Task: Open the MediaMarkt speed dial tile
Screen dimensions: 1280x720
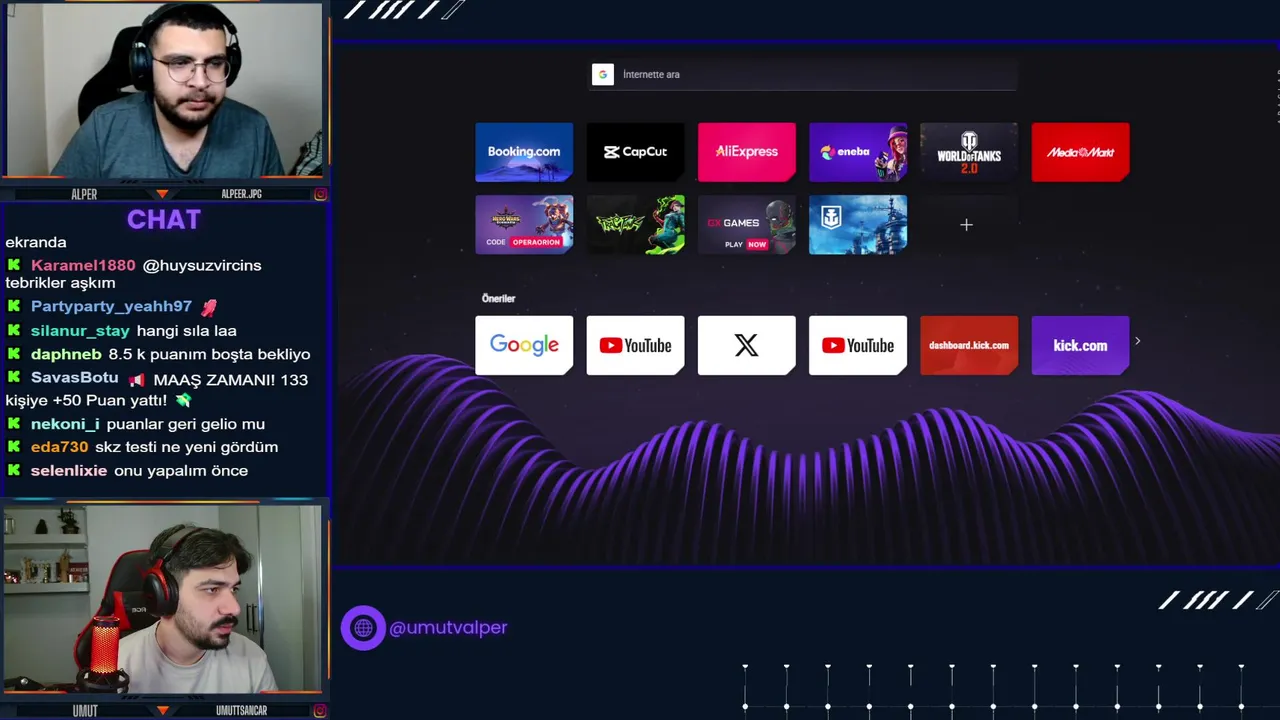Action: point(1080,152)
